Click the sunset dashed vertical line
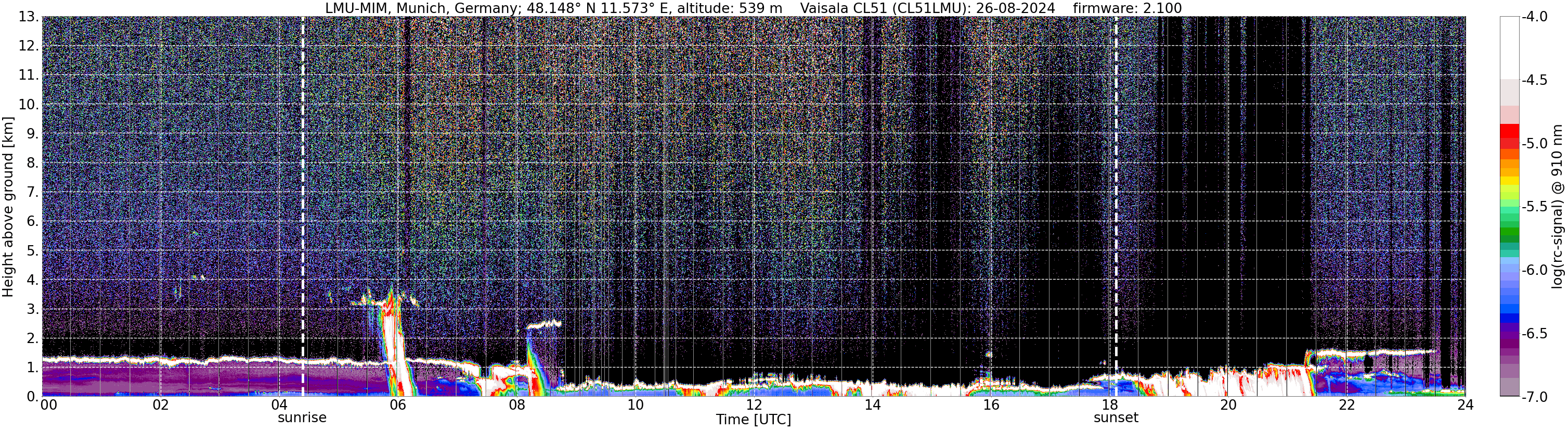Viewport: 1568px width, 430px height. coord(1117,206)
